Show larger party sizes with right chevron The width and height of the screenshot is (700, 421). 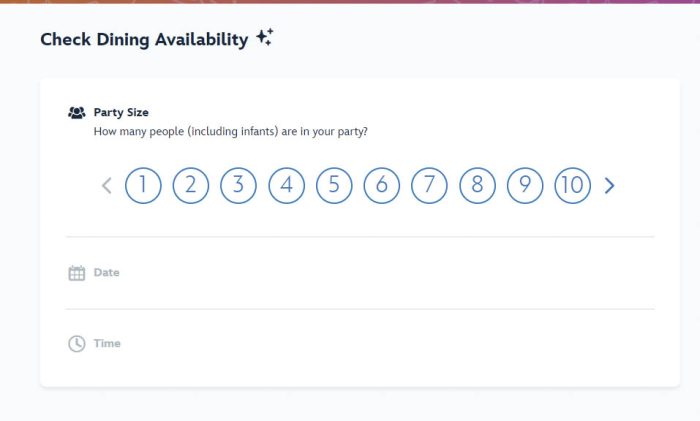[610, 185]
